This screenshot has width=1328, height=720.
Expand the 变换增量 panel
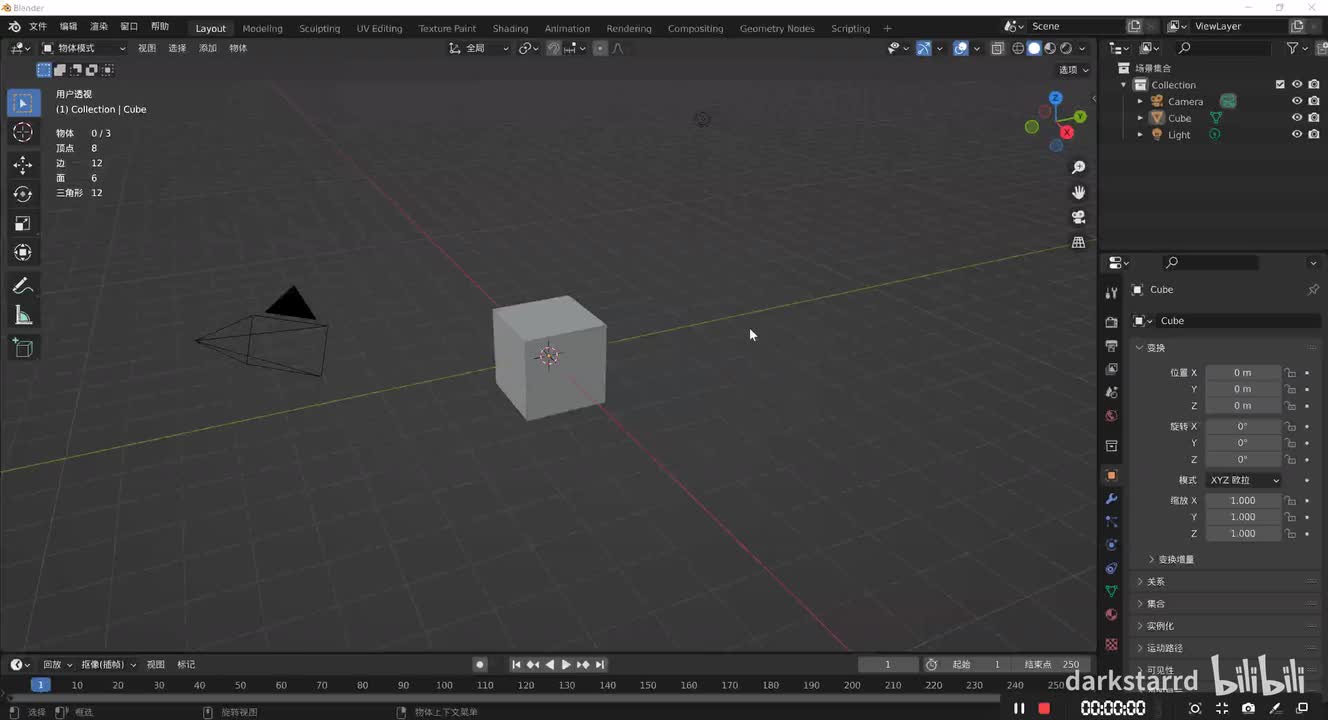pyautogui.click(x=1177, y=560)
